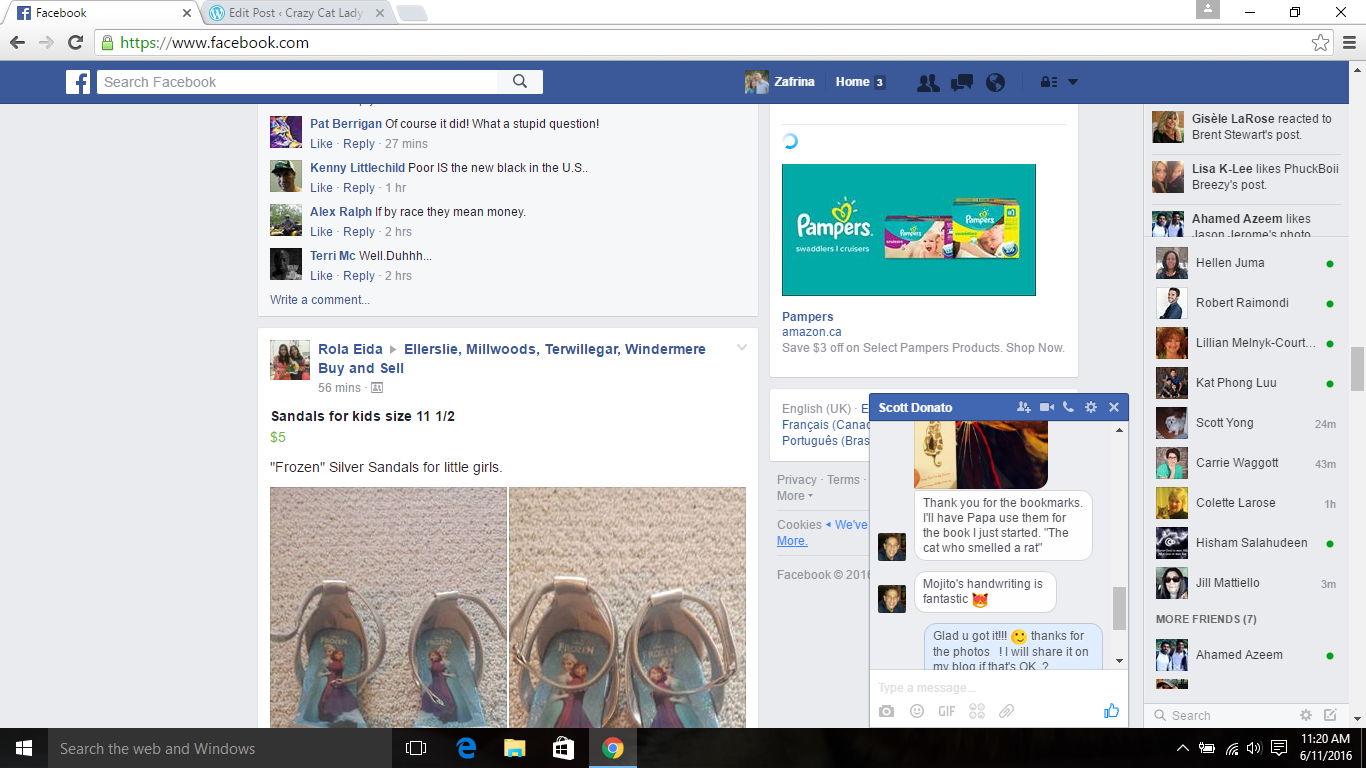Open chat options gear in Scott Donato chat
Viewport: 1366px width, 768px height.
click(1091, 407)
